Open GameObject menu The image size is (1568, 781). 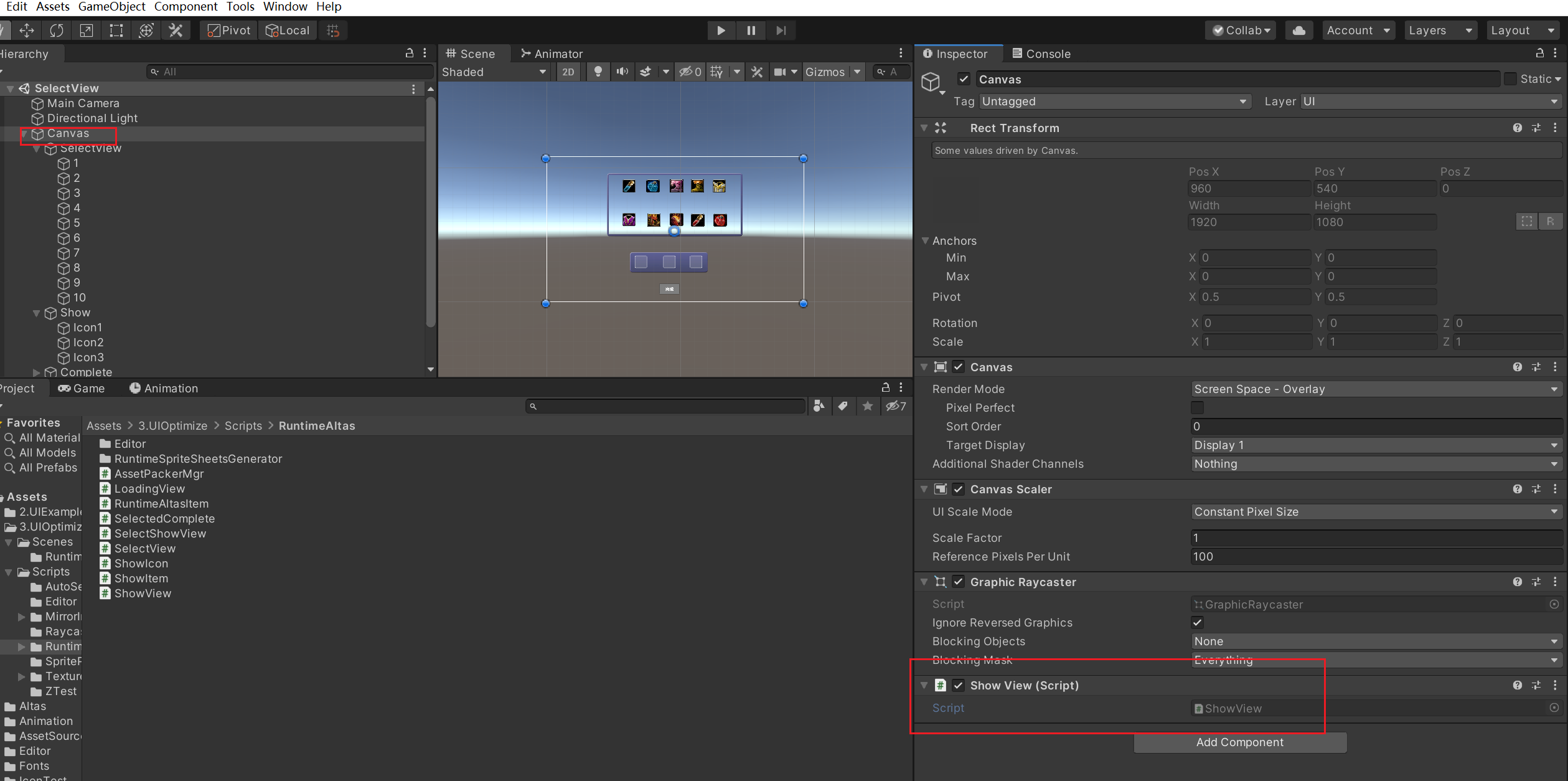111,7
